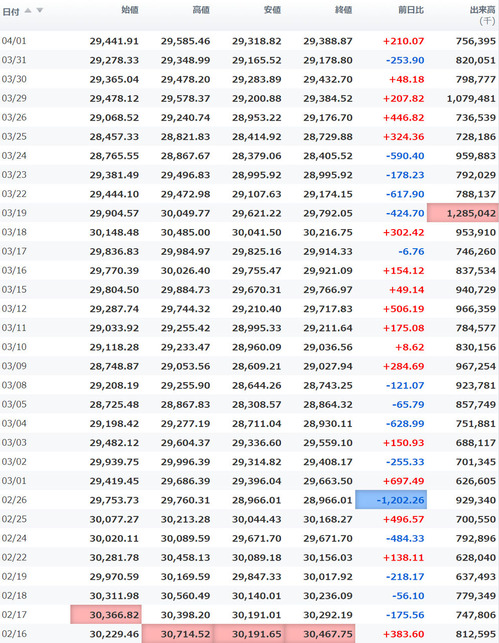Select the 03/19 date cell
This screenshot has width=499, height=643.
(x=14, y=213)
